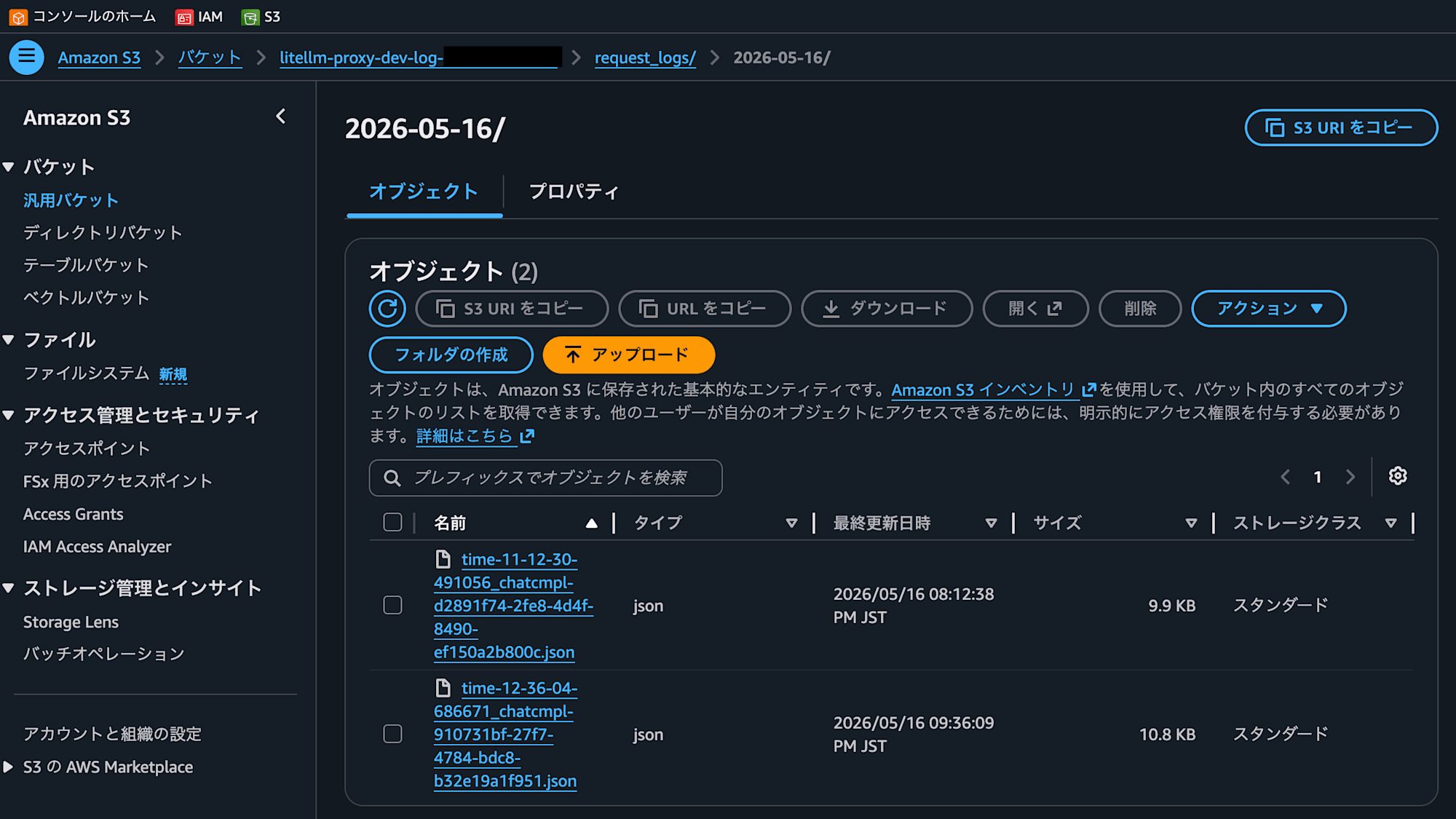Open ファイルシステム in sidebar
The image size is (1456, 819).
tap(86, 373)
